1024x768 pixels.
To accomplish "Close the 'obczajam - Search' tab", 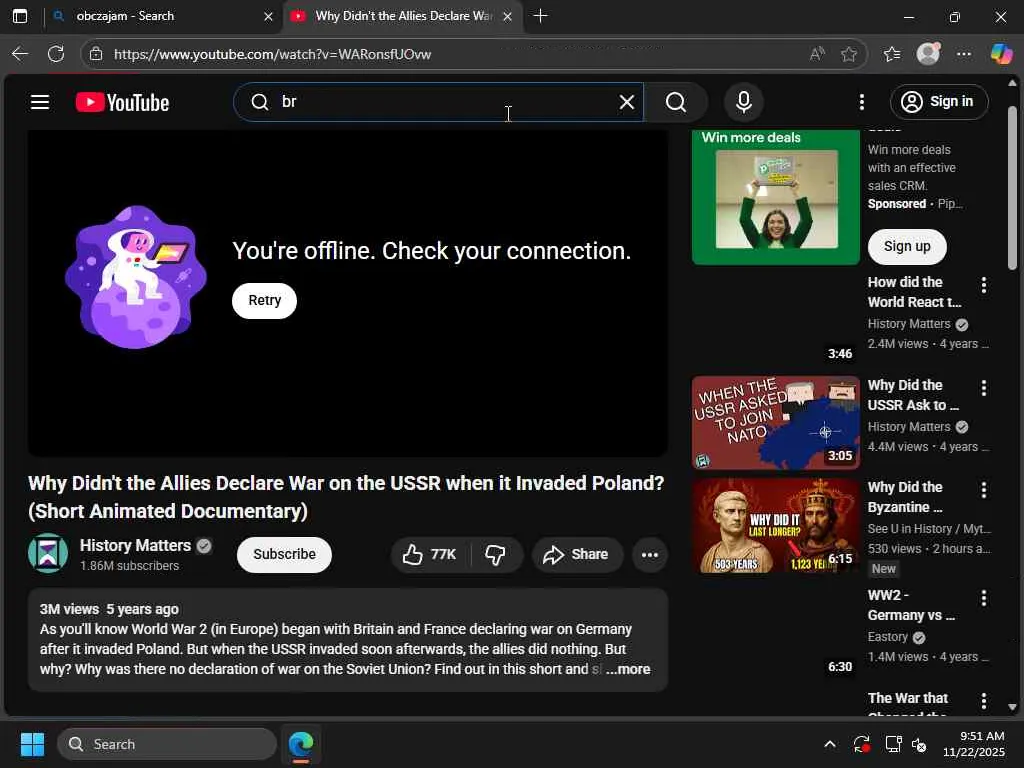I will (268, 16).
